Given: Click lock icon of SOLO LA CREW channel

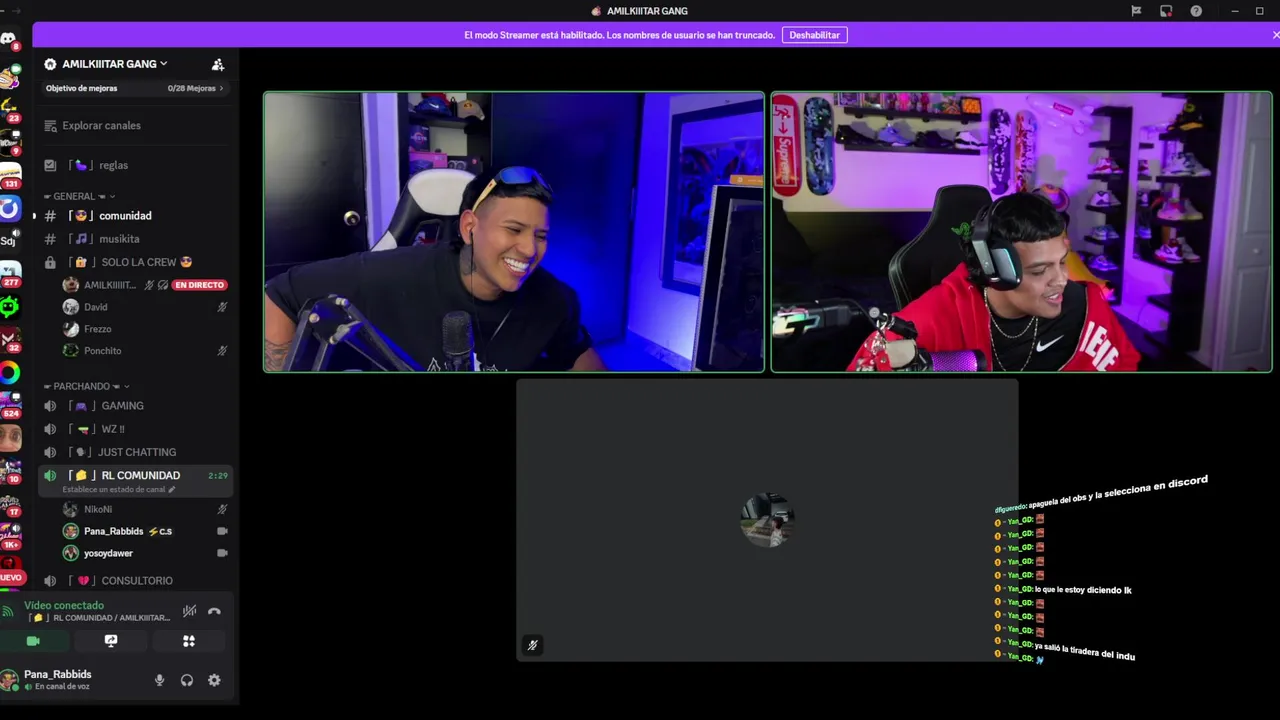Looking at the screenshot, I should pyautogui.click(x=50, y=262).
